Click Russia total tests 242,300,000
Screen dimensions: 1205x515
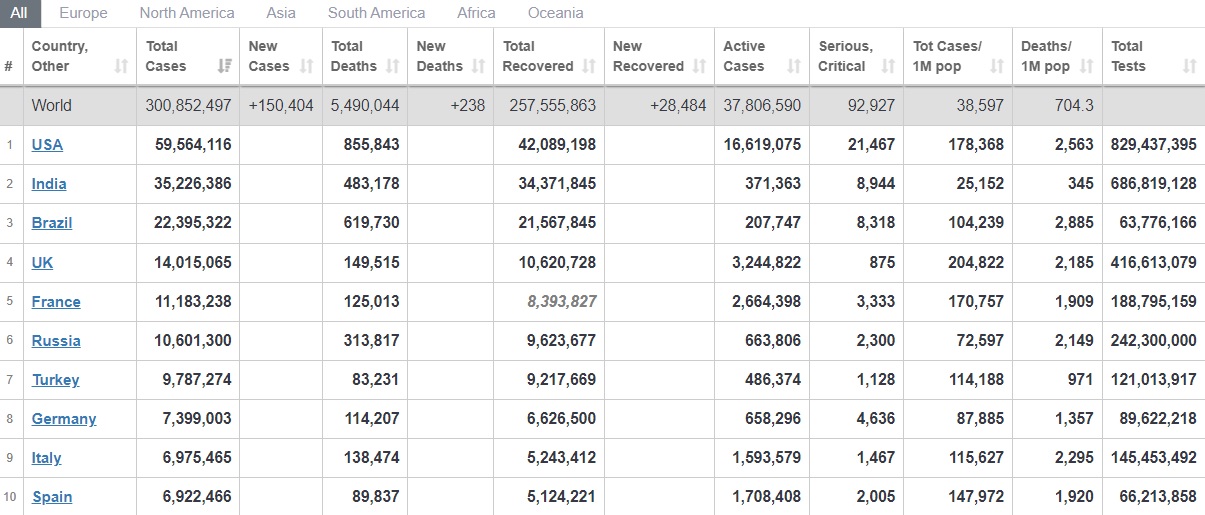click(x=1154, y=340)
